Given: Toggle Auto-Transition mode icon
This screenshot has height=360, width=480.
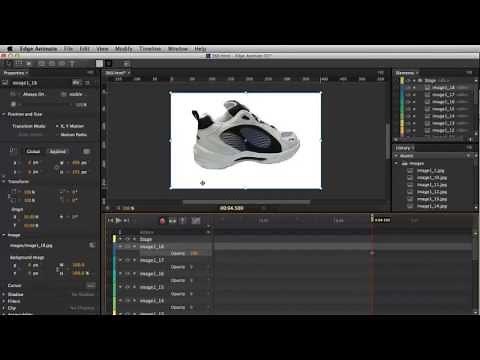Looking at the screenshot, I should pos(172,221).
